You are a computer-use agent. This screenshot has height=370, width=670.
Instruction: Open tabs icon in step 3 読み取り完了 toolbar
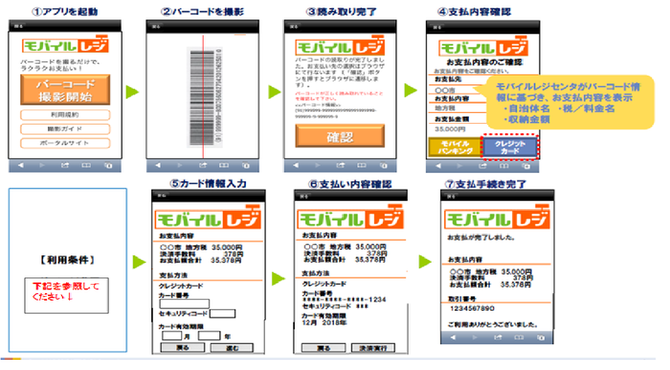(384, 165)
